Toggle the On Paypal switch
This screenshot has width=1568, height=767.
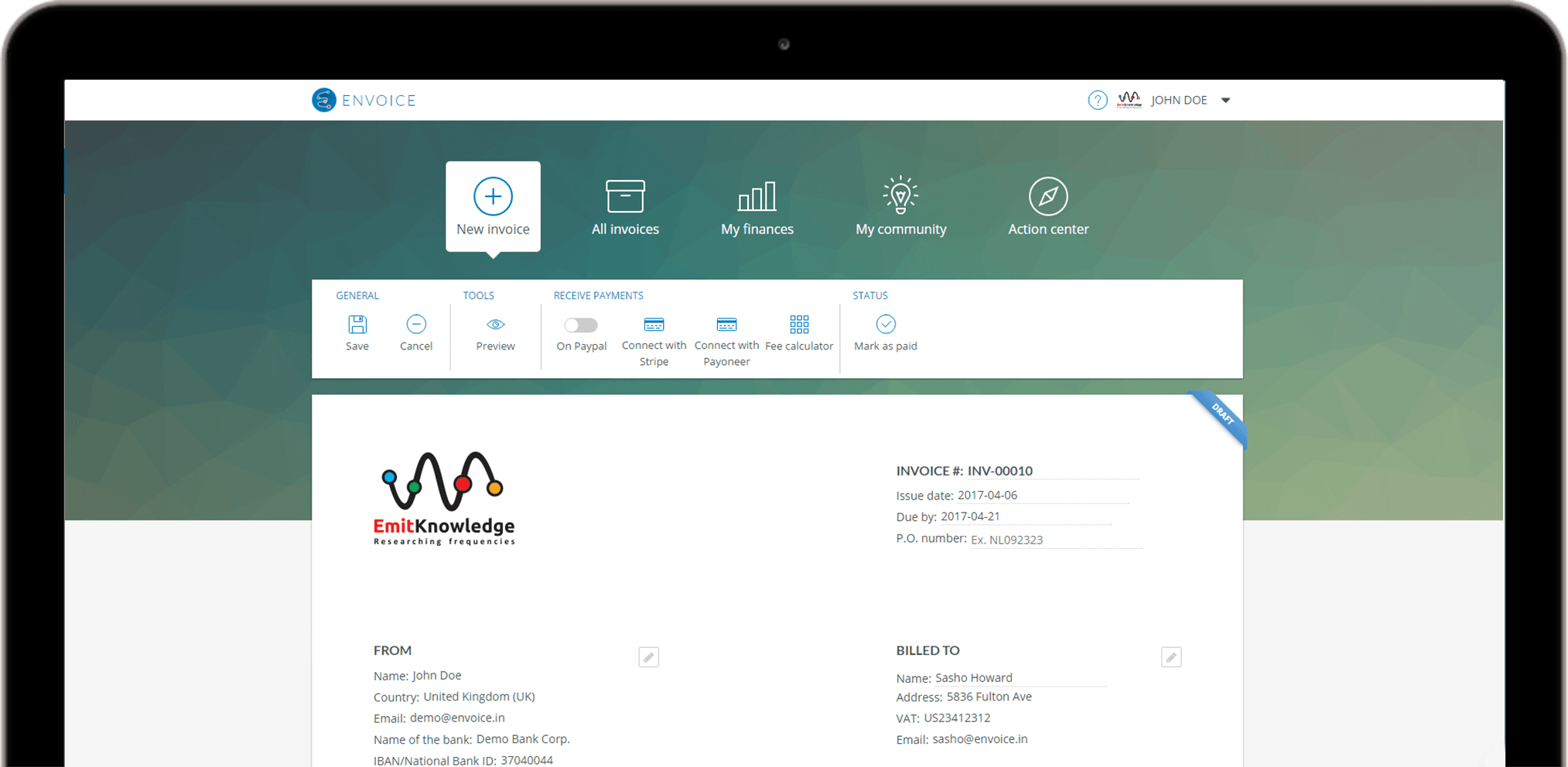coord(581,326)
